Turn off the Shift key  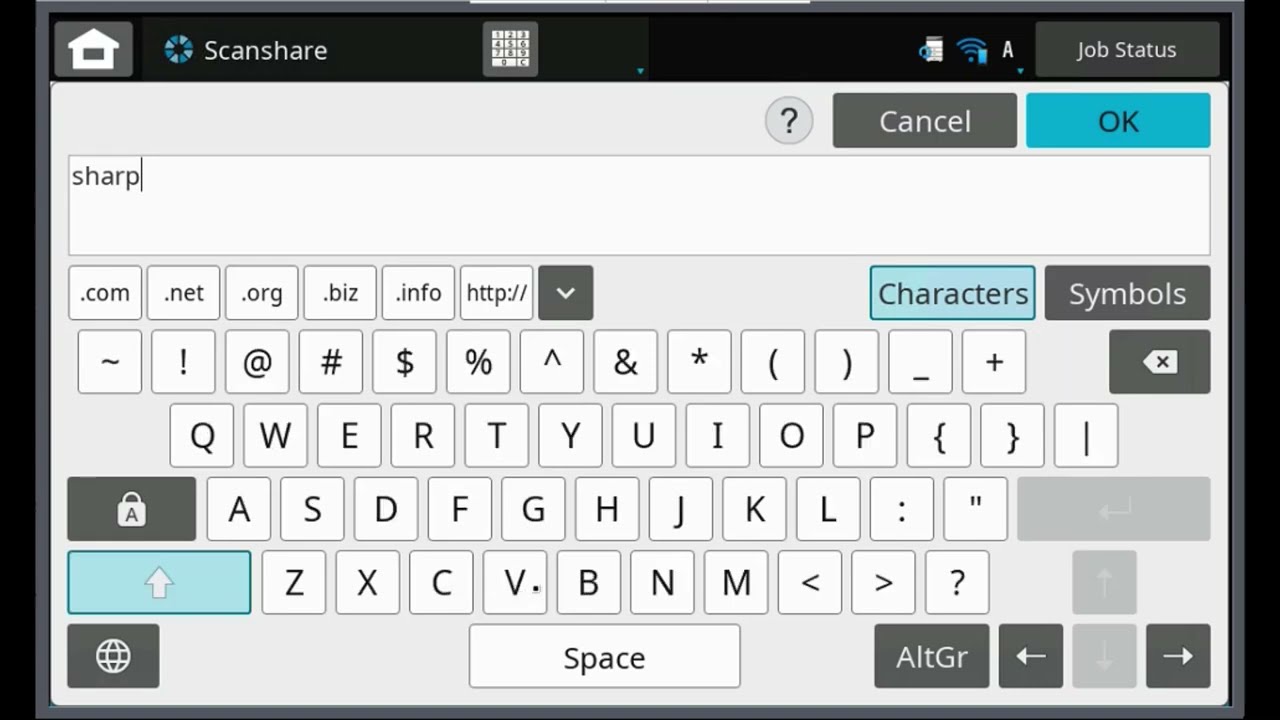click(159, 583)
